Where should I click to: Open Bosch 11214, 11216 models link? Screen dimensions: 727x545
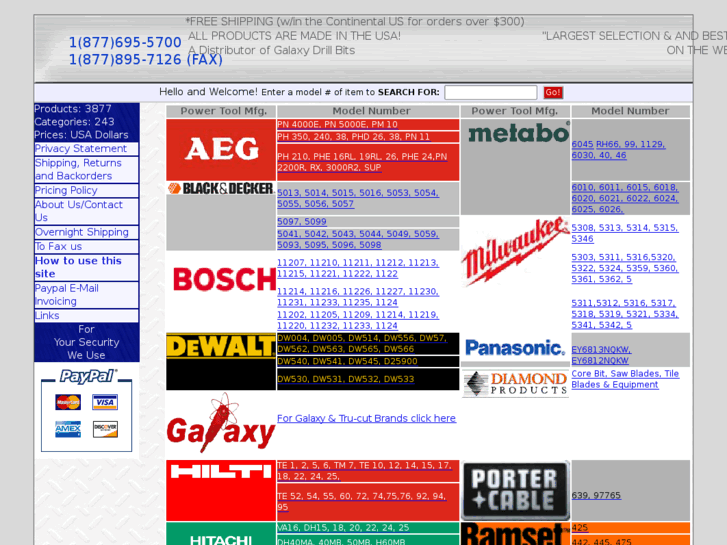(358, 297)
